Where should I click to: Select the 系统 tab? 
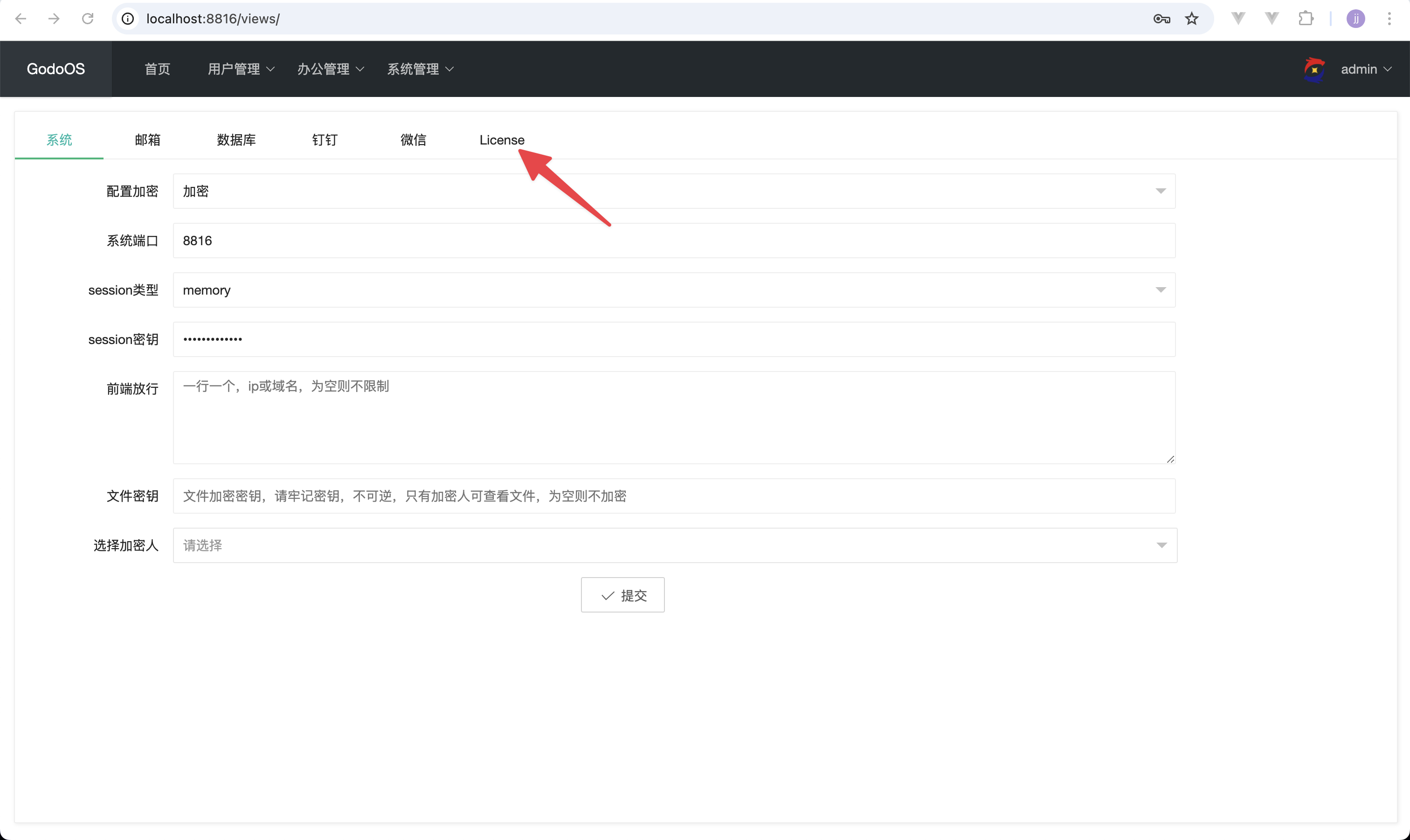pos(59,140)
